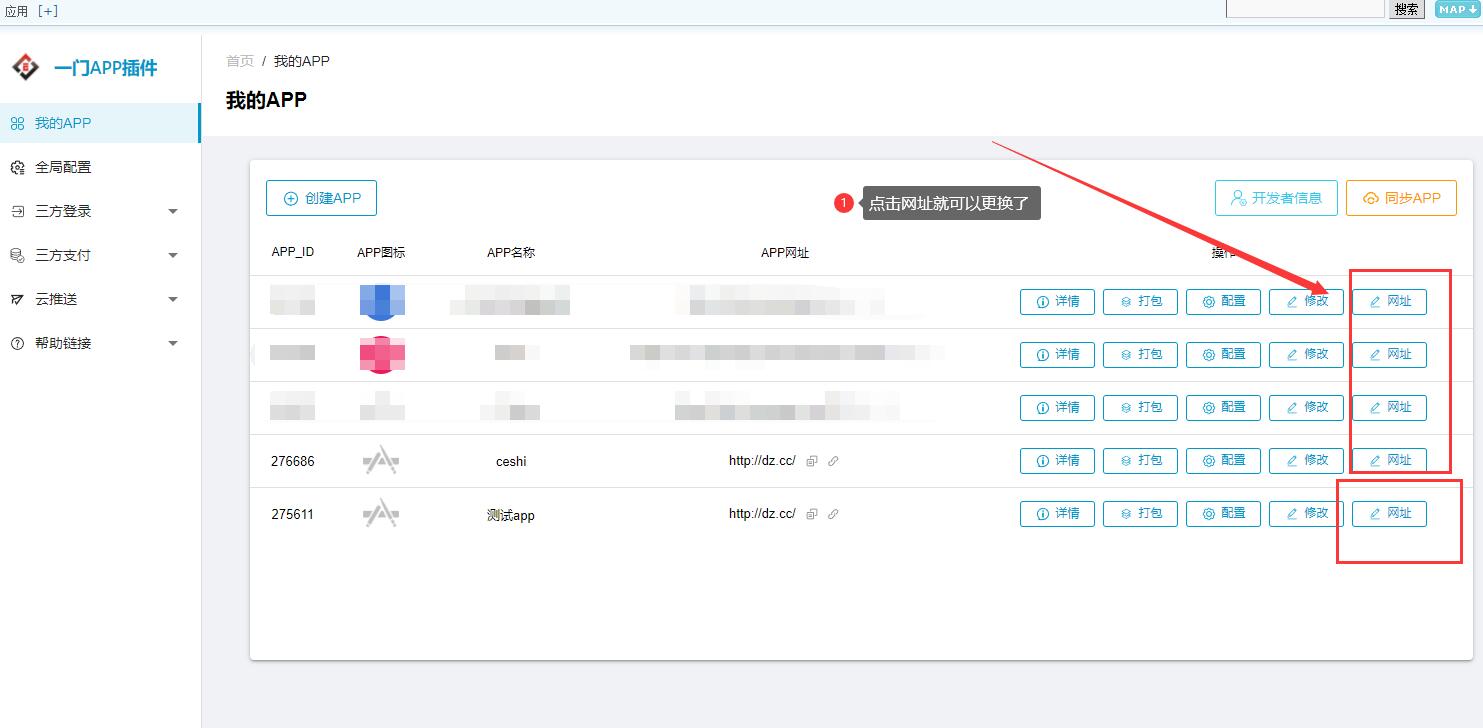Screen dimensions: 1483x728
Task: Click the 三方支付 dropdown arrow
Action: click(x=173, y=256)
